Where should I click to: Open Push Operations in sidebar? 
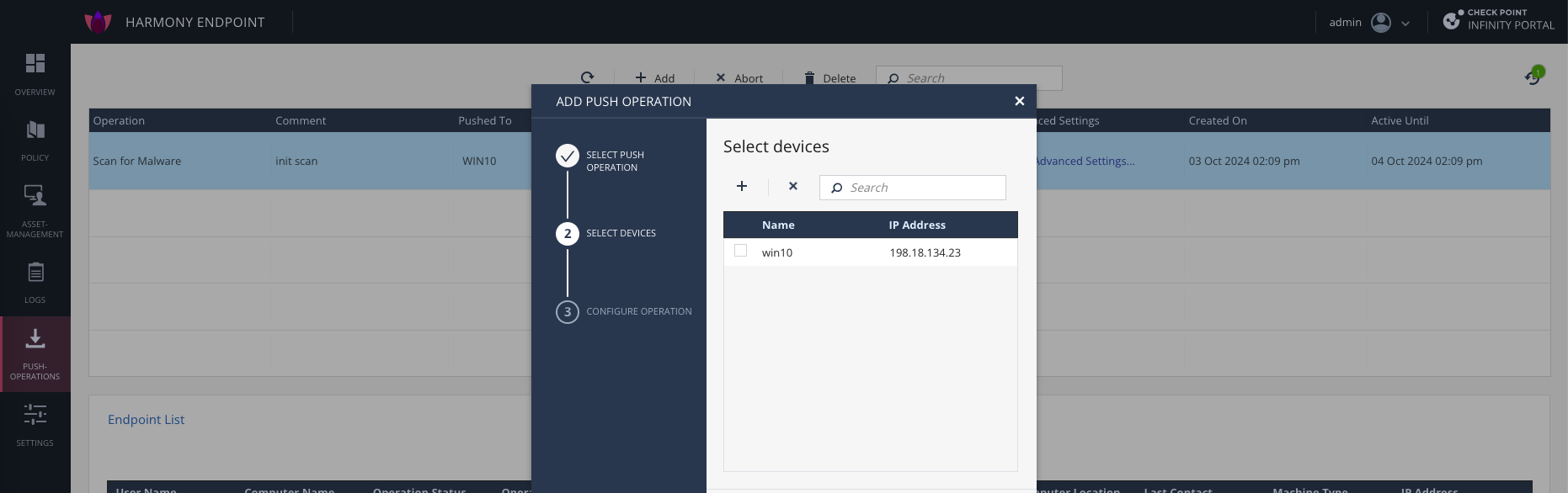35,353
